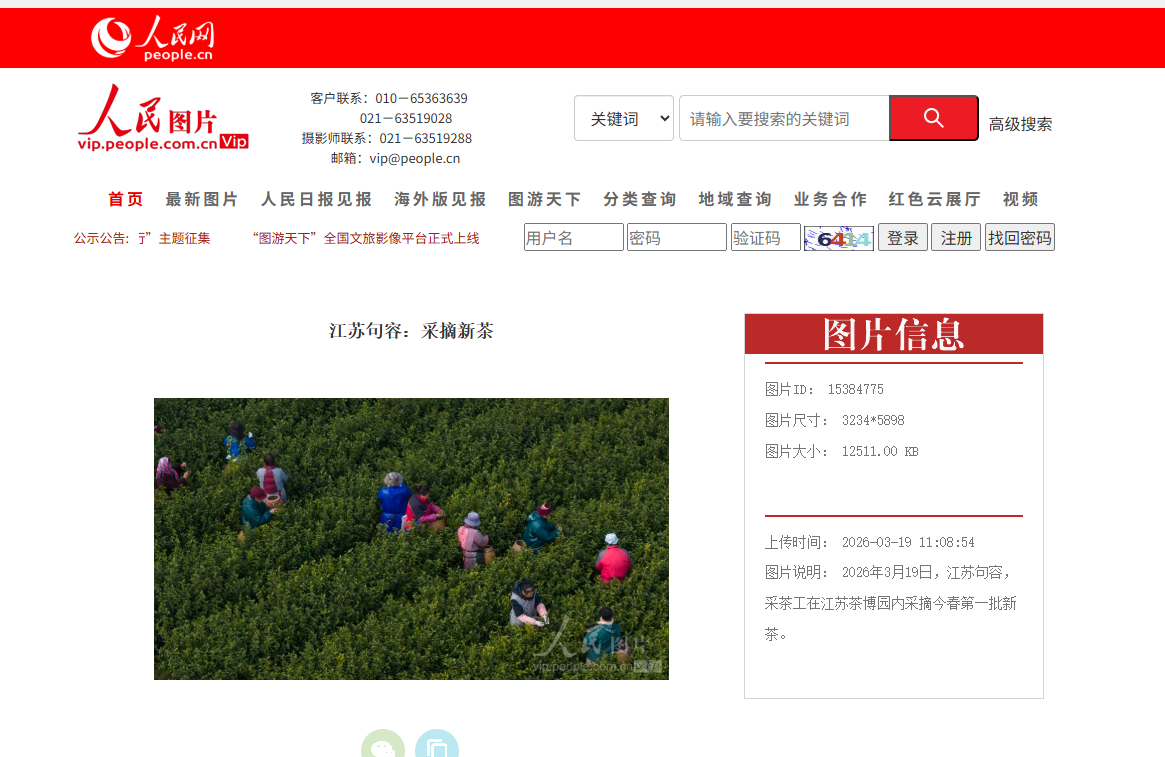
Task: Go to the 首页 home tab
Action: [x=126, y=199]
